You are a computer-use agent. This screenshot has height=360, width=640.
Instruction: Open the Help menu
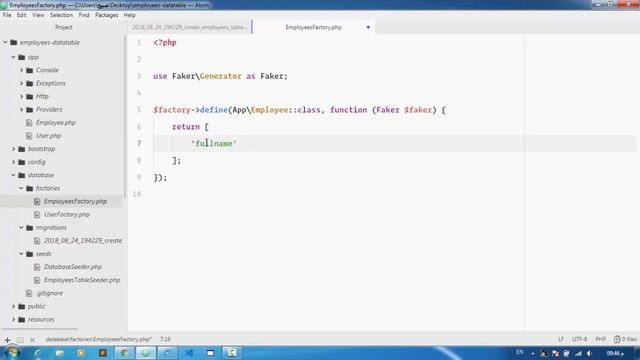[x=129, y=15]
